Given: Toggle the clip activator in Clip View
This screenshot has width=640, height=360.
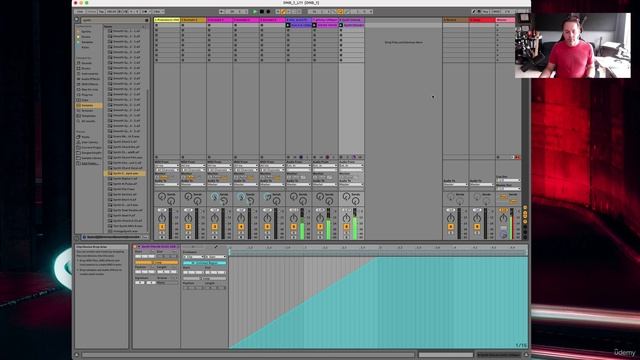Looking at the screenshot, I should click(x=135, y=247).
